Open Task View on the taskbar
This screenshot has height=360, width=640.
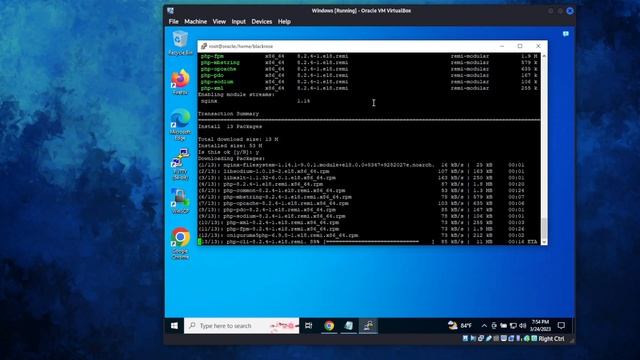tap(309, 326)
